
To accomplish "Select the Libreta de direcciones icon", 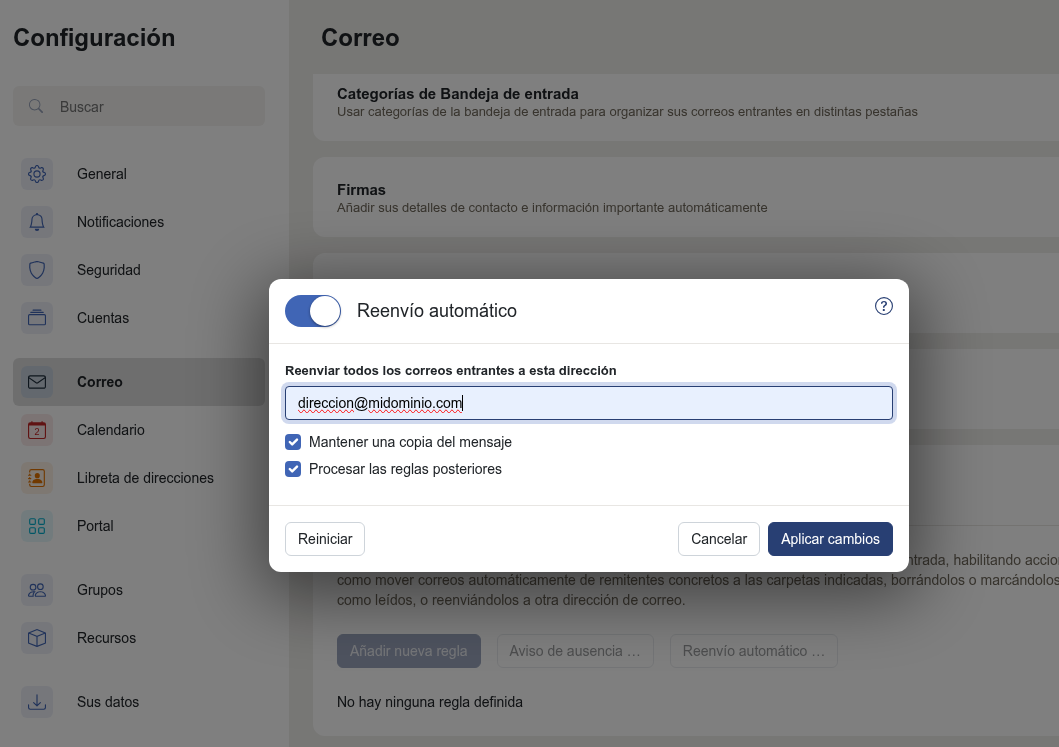I will [x=37, y=478].
